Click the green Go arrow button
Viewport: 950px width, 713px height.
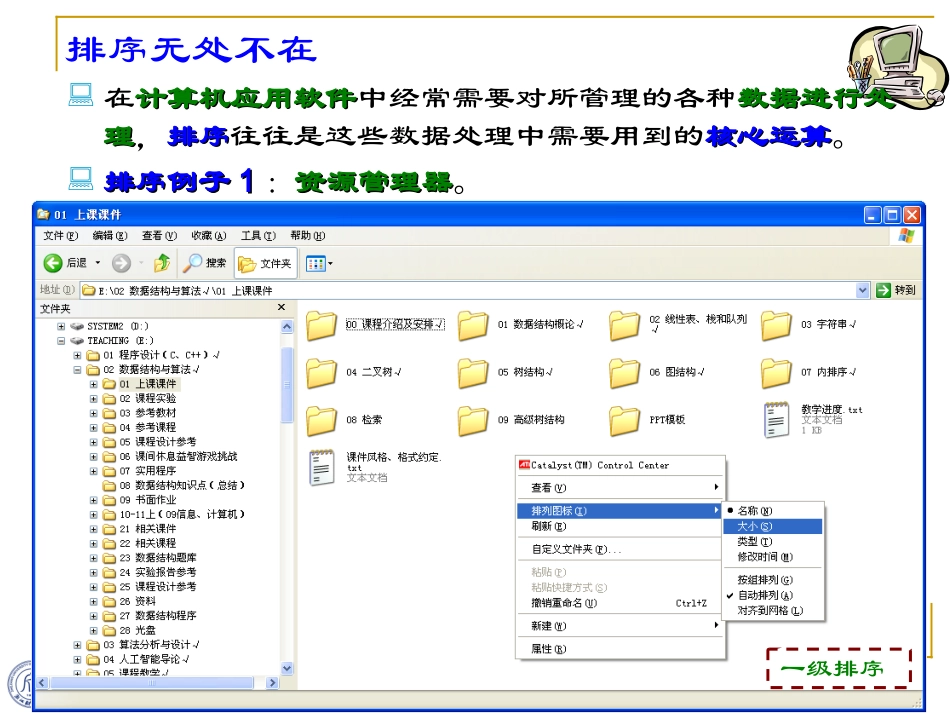point(883,290)
